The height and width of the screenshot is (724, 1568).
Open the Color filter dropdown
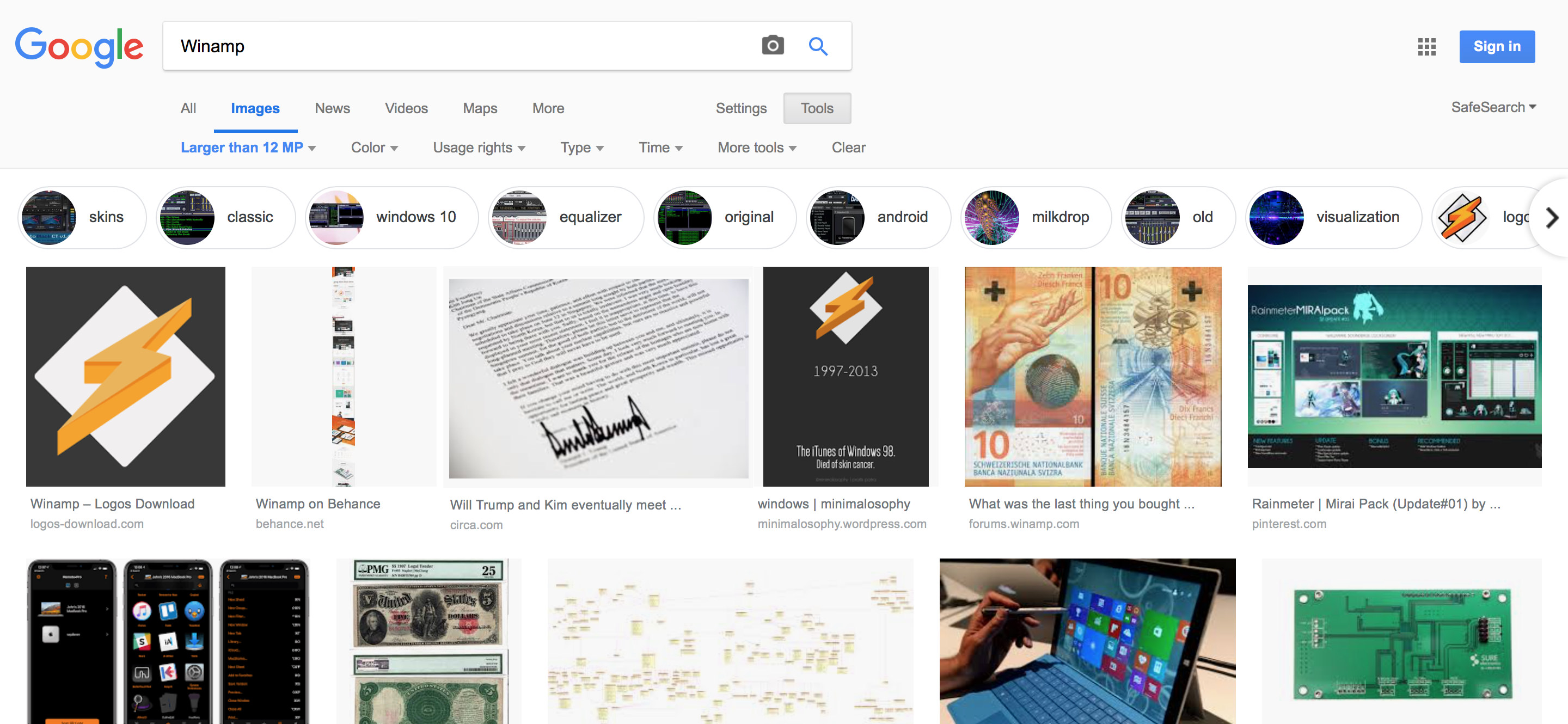tap(373, 148)
